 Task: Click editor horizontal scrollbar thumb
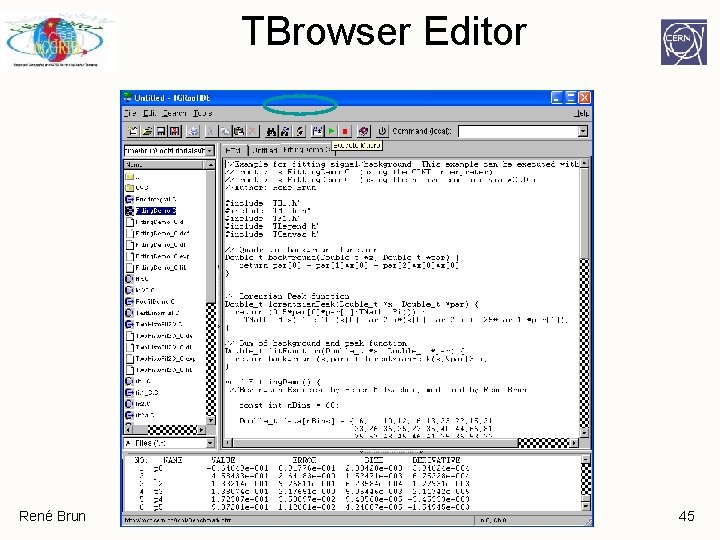pyautogui.click(x=375, y=443)
